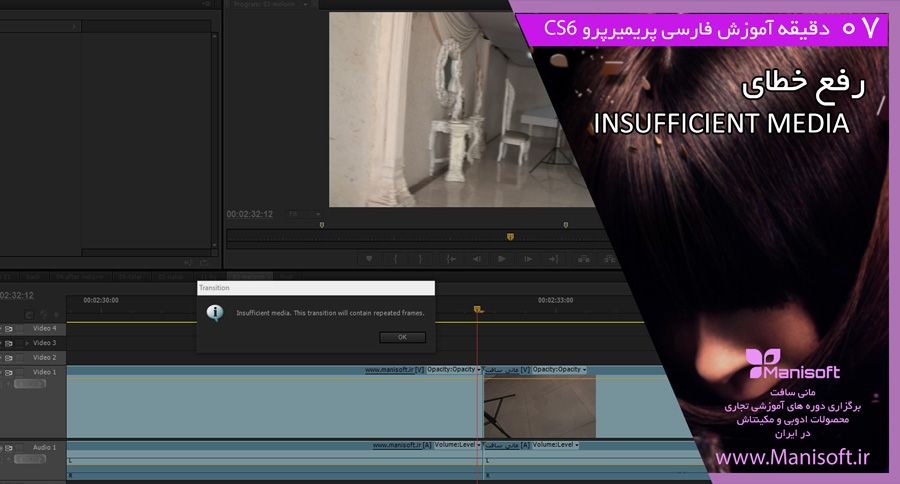
Task: Click the Go to Out point button
Action: coord(553,259)
